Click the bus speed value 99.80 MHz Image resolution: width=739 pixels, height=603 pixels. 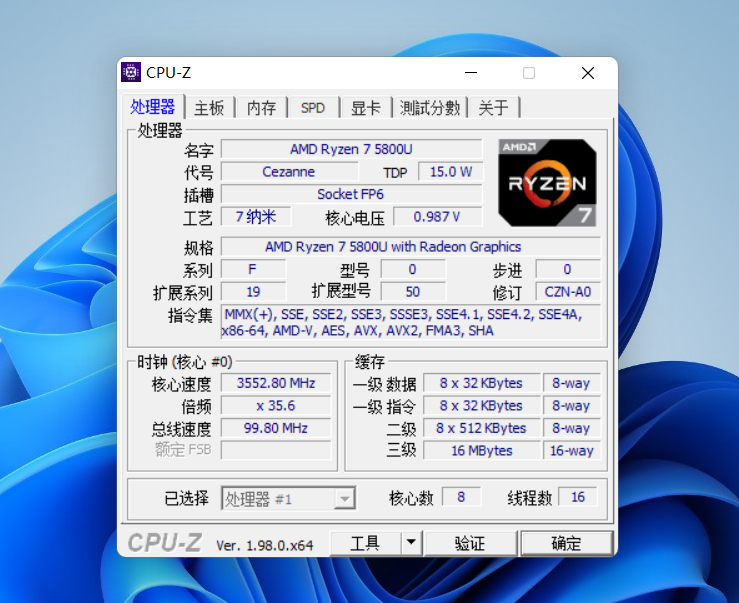click(276, 428)
